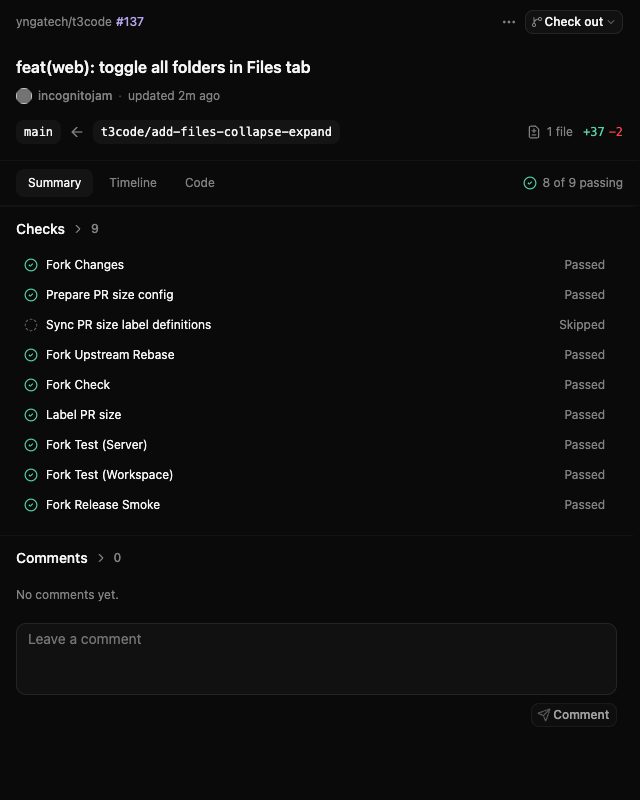The width and height of the screenshot is (640, 800).
Task: Submit with the Comment button
Action: (574, 715)
